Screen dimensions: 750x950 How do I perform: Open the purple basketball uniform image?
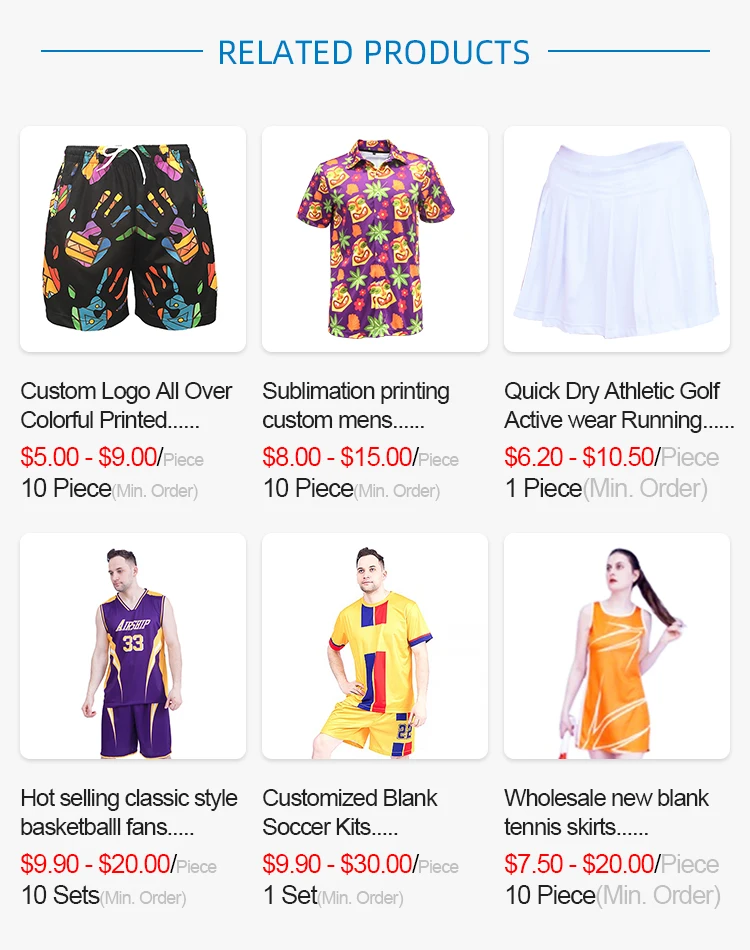click(133, 646)
